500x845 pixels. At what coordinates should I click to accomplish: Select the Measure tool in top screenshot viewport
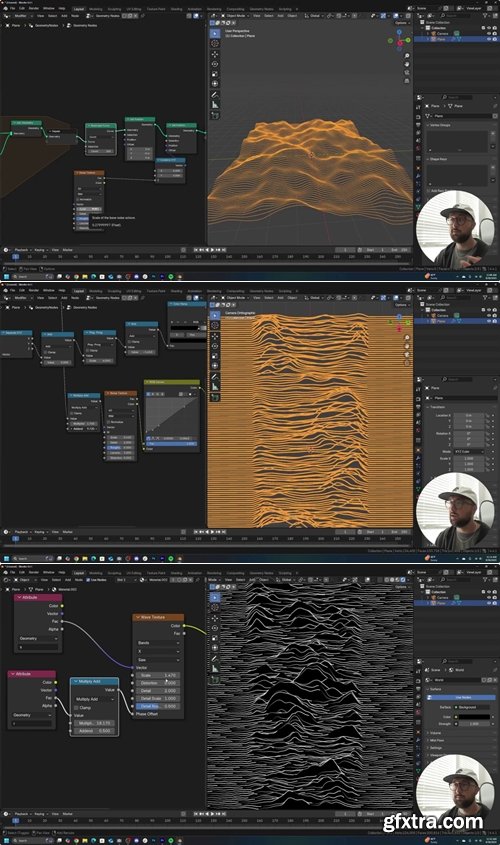point(215,105)
